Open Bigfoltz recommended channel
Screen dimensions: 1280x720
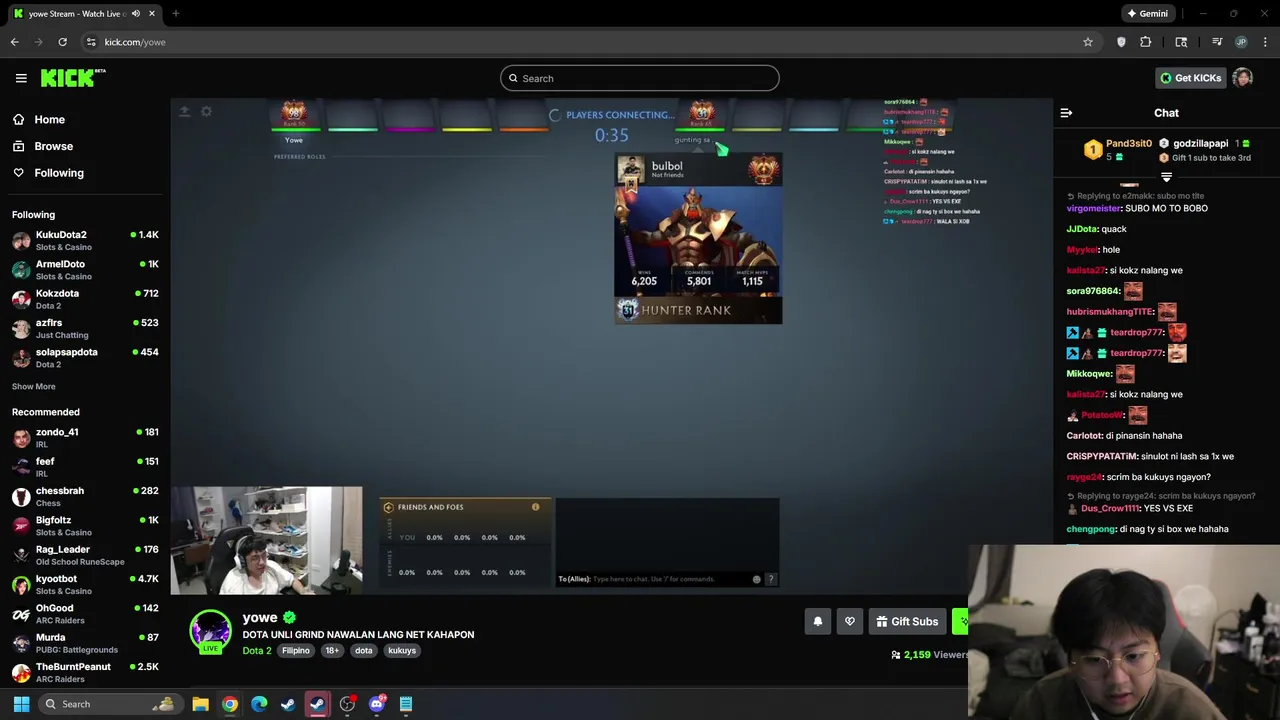pyautogui.click(x=85, y=525)
